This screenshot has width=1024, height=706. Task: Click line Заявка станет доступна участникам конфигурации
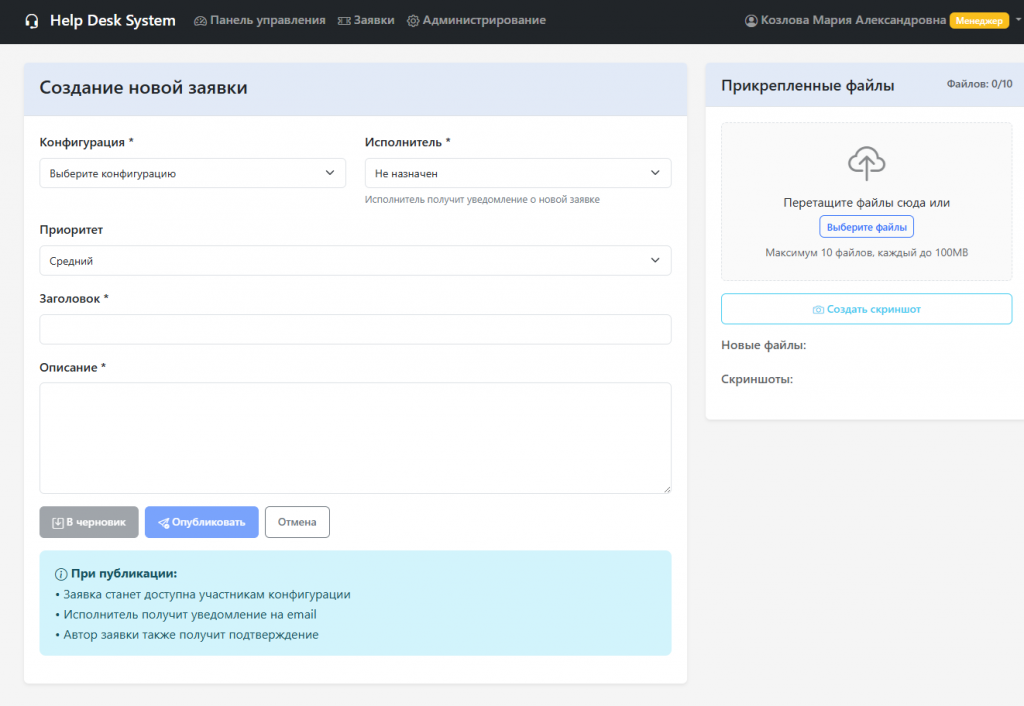tap(206, 594)
